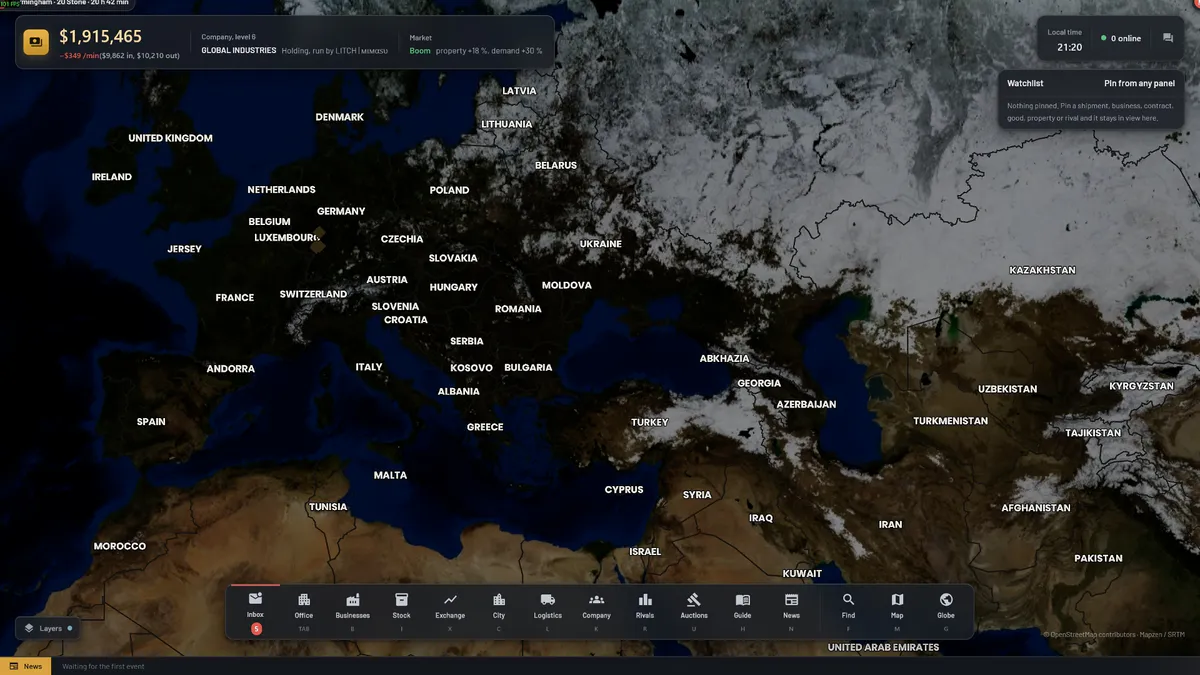The height and width of the screenshot is (675, 1200).
Task: Click the $1,915,465 balance
Action: [100, 36]
